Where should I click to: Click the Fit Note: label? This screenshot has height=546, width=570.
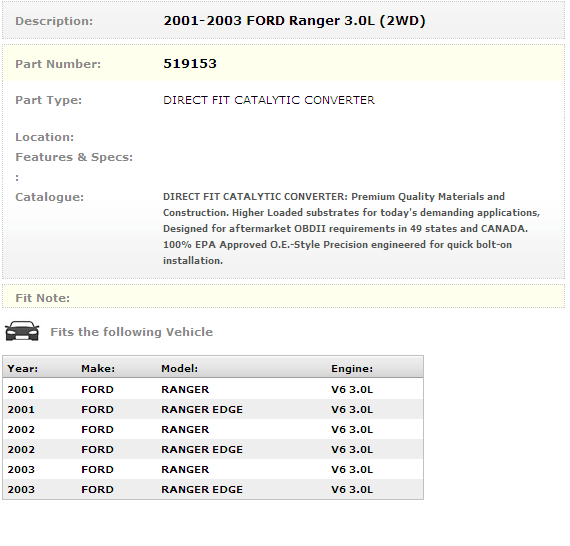coord(43,298)
